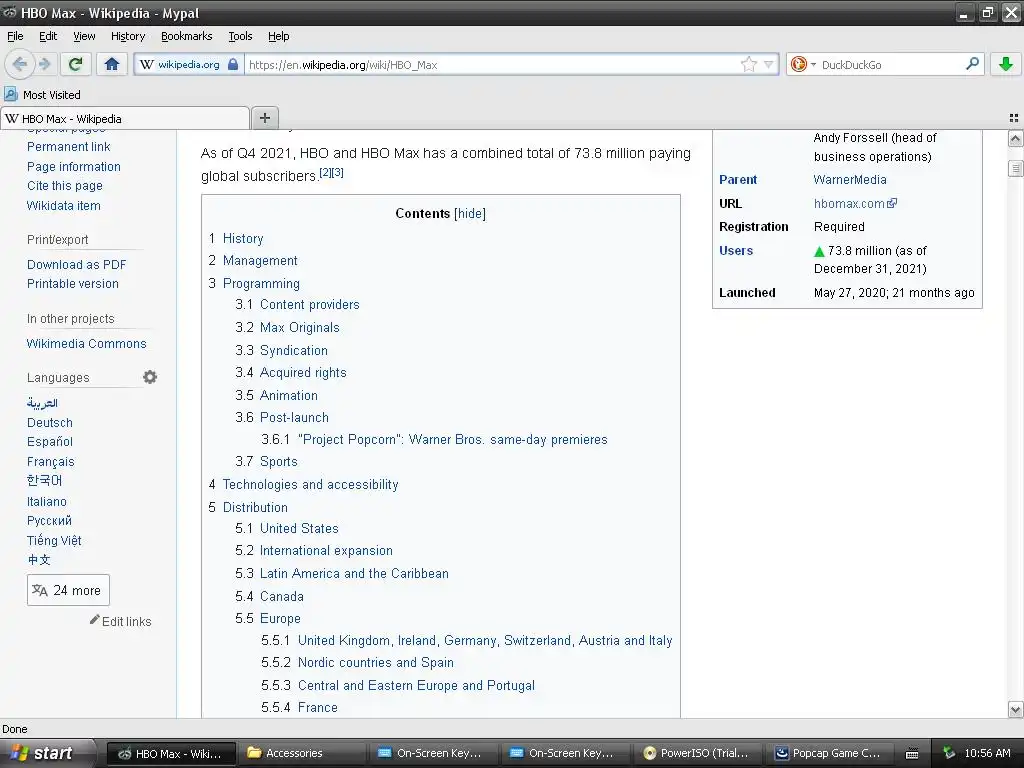Open the Wikidata item link
Viewport: 1024px width, 768px height.
(x=63, y=205)
